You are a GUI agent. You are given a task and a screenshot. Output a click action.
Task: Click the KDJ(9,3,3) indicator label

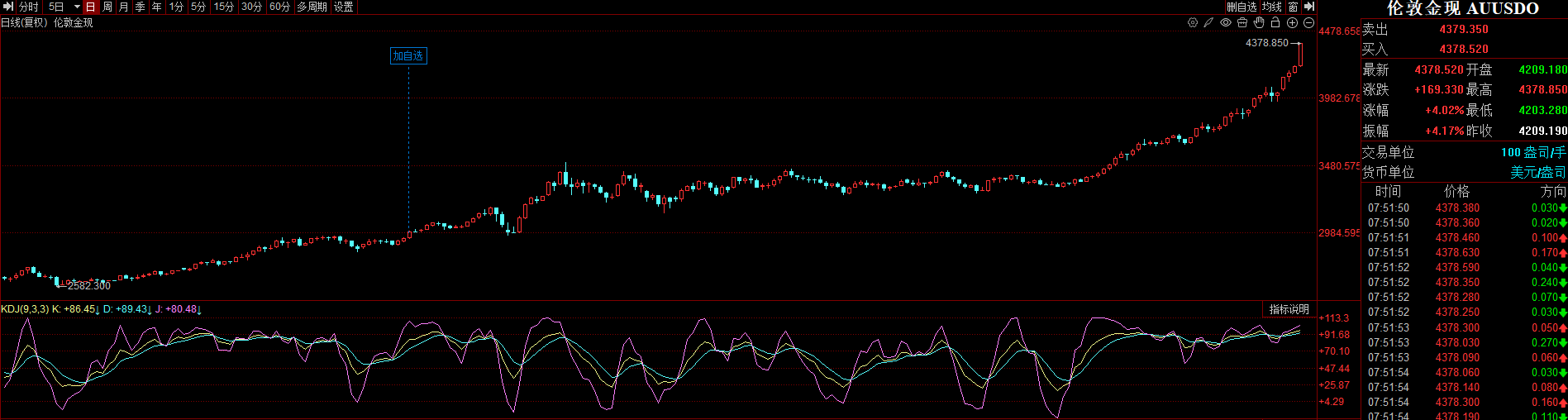pyautogui.click(x=25, y=309)
